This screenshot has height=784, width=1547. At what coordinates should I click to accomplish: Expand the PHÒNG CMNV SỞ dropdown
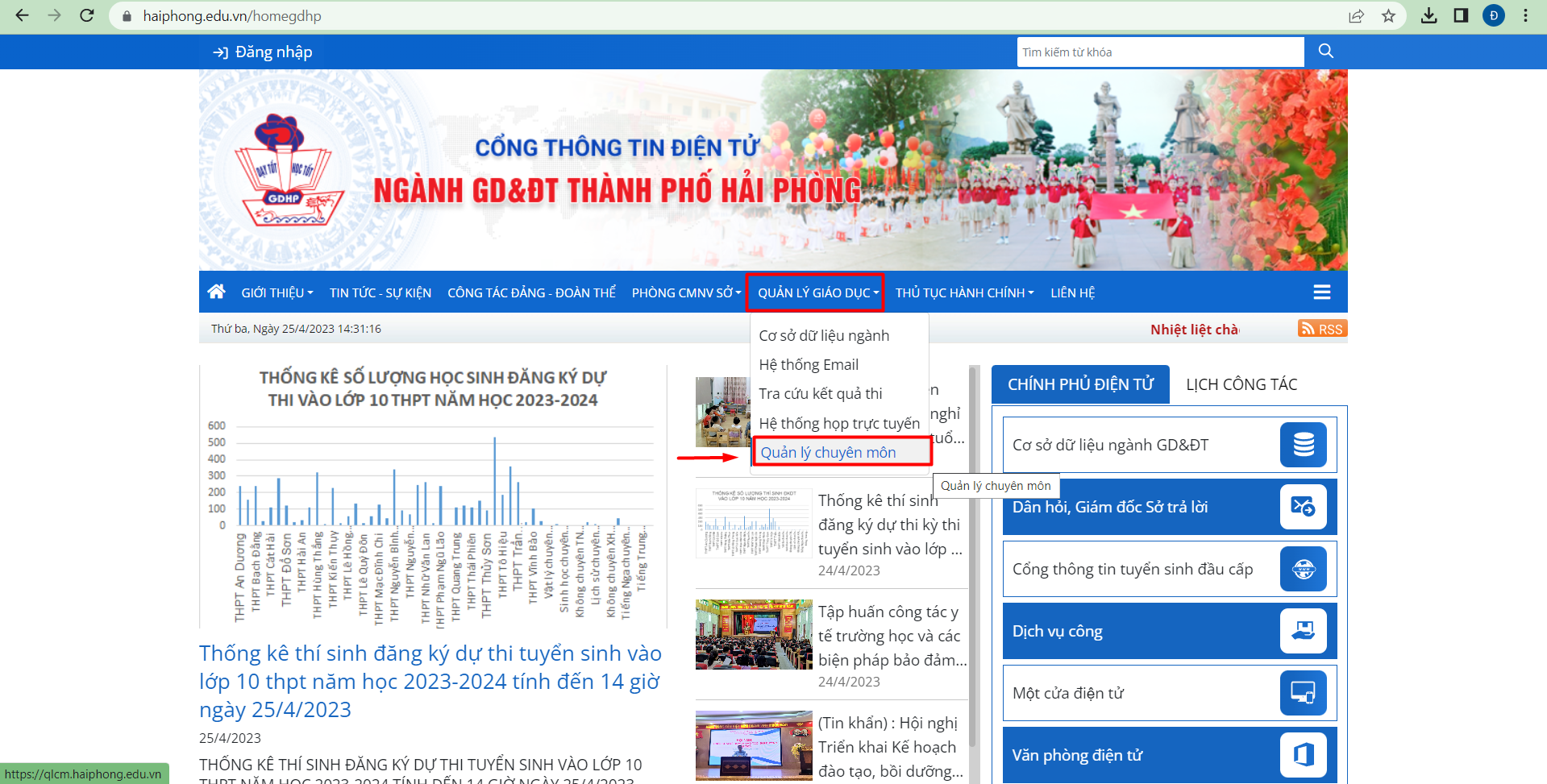[685, 292]
